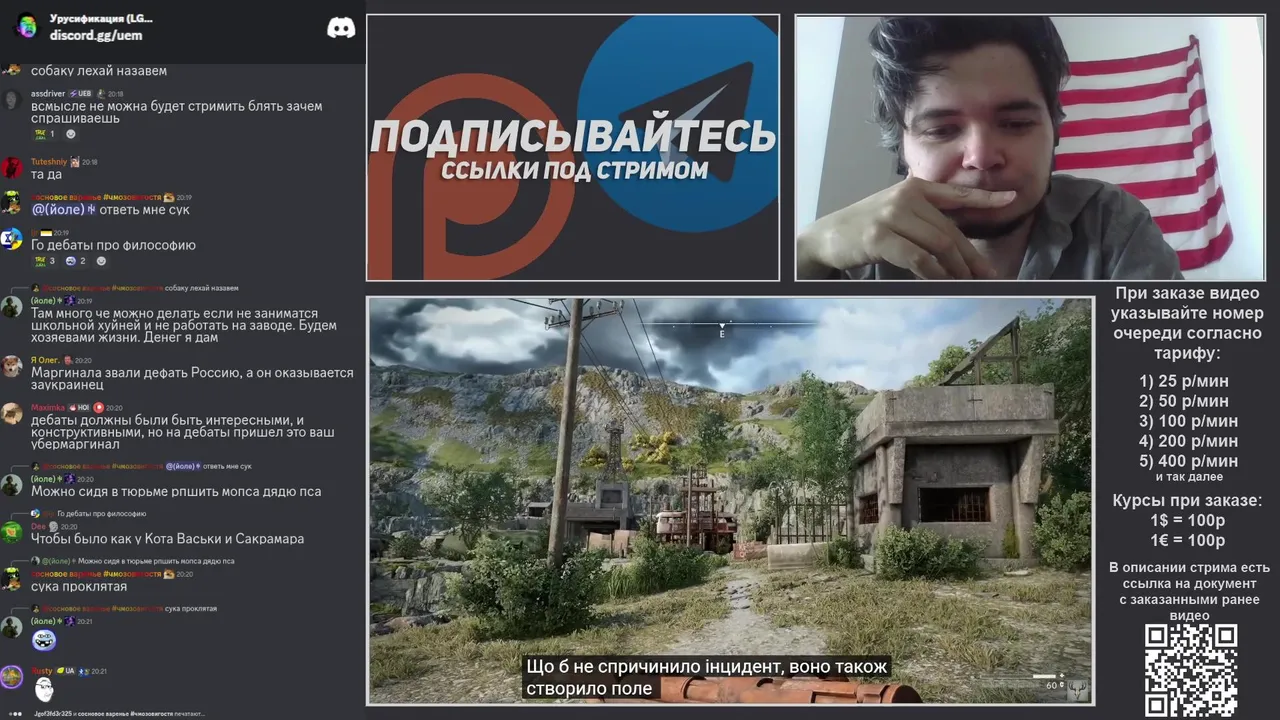Click the username Rusty
Screen dimensions: 1280x720
pos(42,671)
